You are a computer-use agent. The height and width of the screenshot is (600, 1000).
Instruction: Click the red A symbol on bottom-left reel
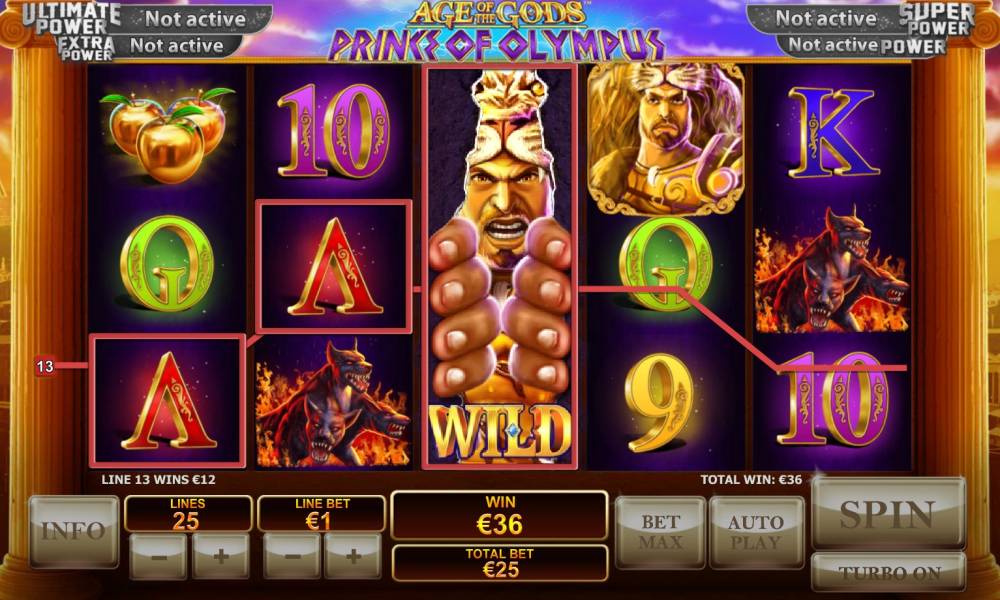click(168, 400)
